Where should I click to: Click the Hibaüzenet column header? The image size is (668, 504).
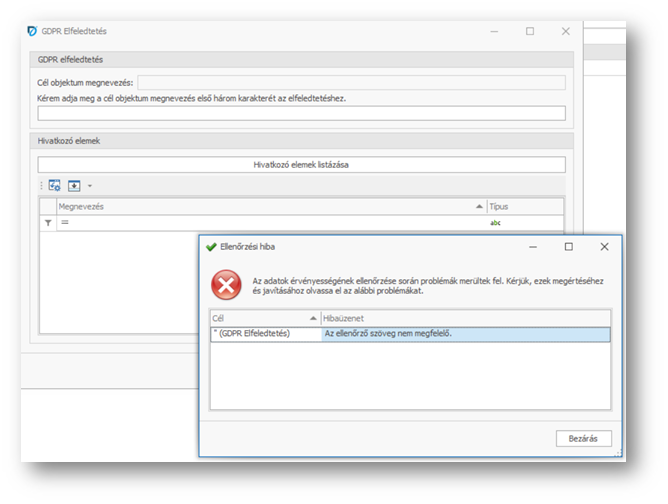coord(465,318)
